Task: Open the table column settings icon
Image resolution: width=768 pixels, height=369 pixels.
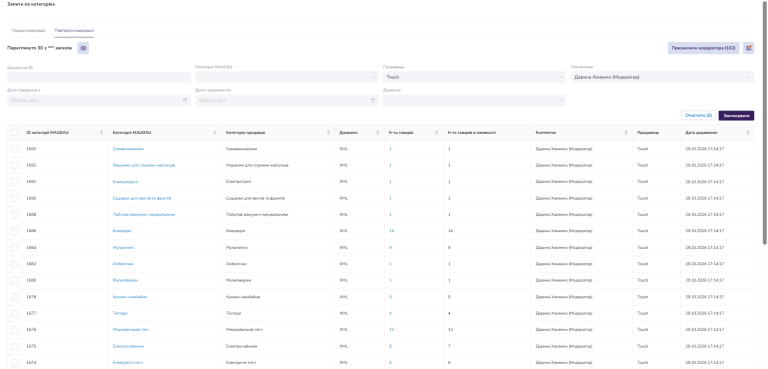Action: pyautogui.click(x=748, y=48)
